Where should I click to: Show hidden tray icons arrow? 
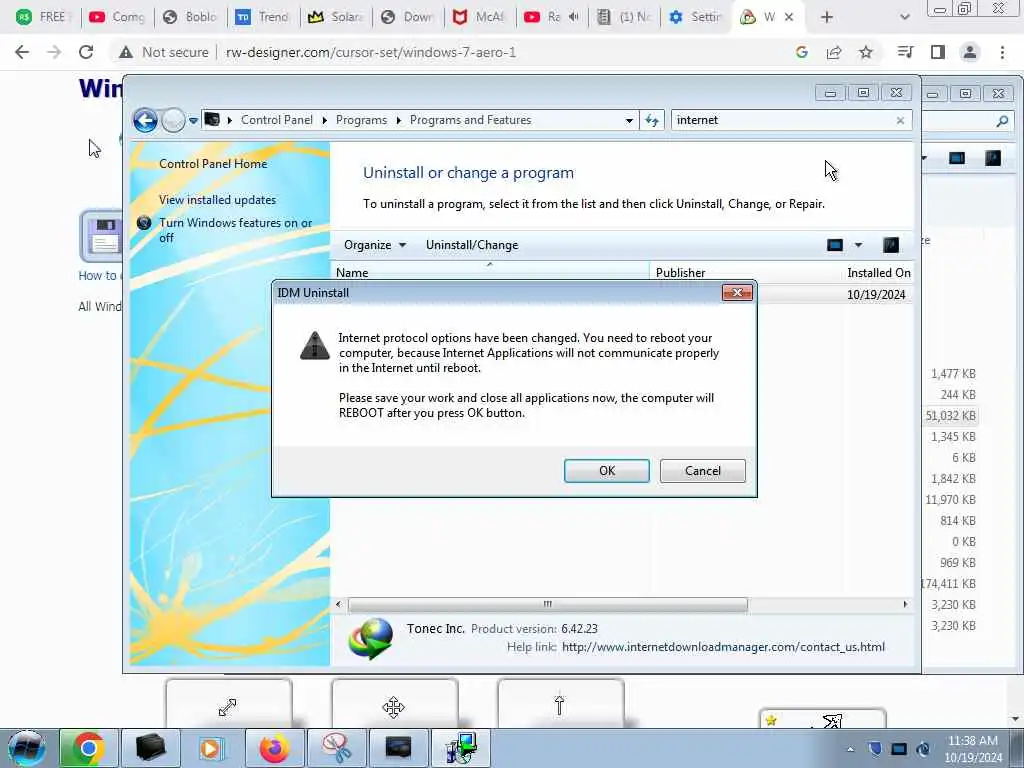click(x=850, y=749)
